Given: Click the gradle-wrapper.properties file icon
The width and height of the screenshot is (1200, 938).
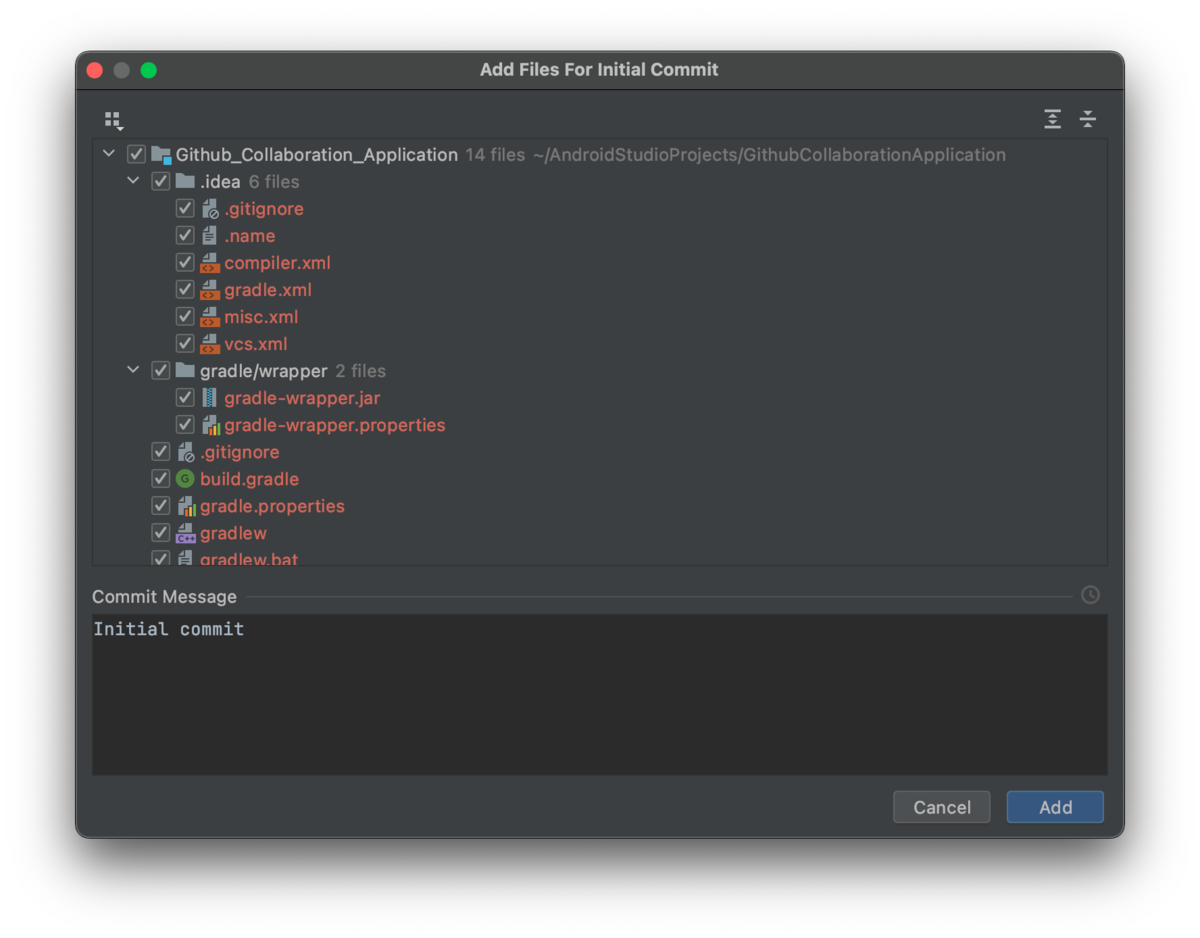Looking at the screenshot, I should tap(210, 425).
